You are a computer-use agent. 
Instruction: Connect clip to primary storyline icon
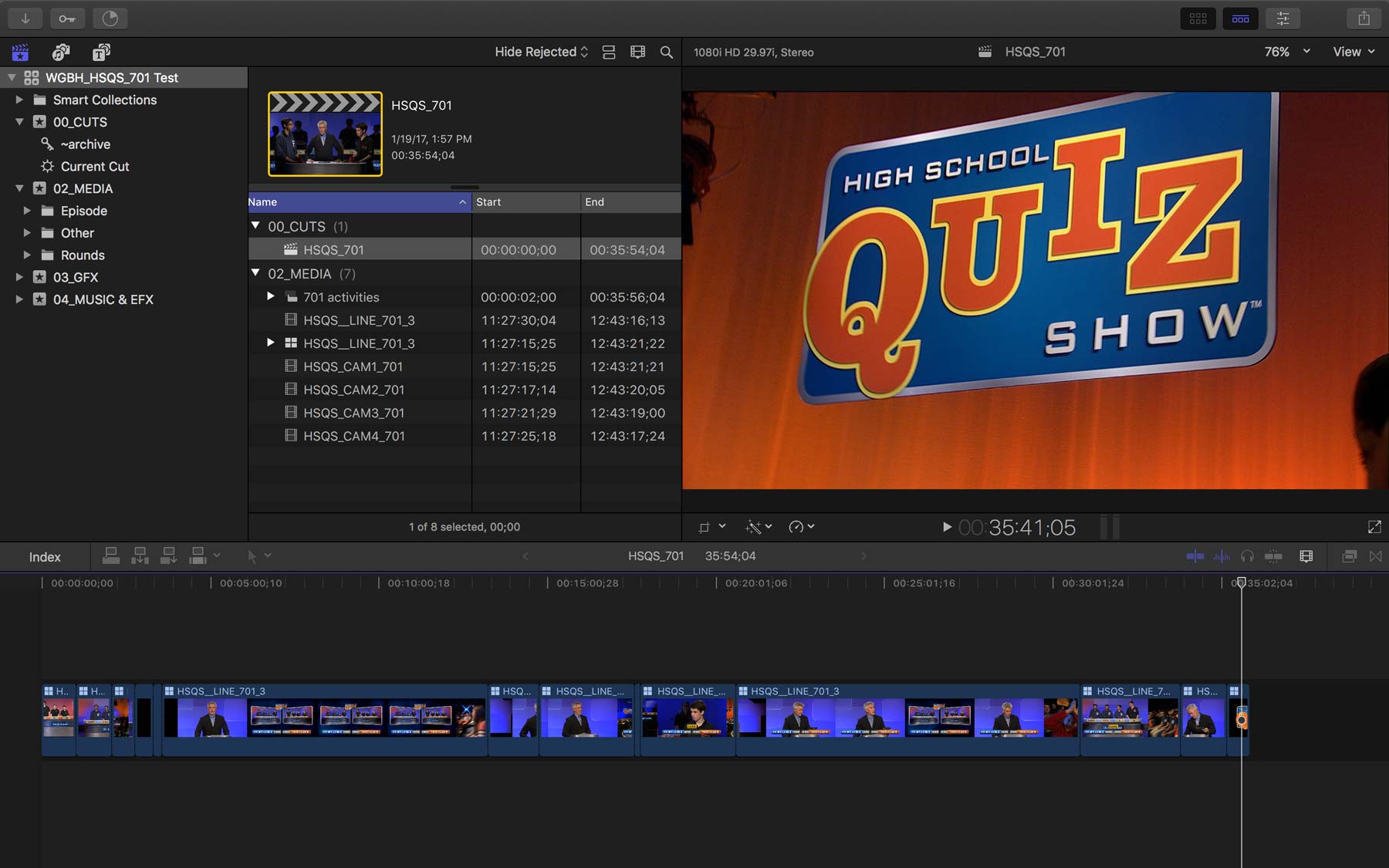pos(111,556)
